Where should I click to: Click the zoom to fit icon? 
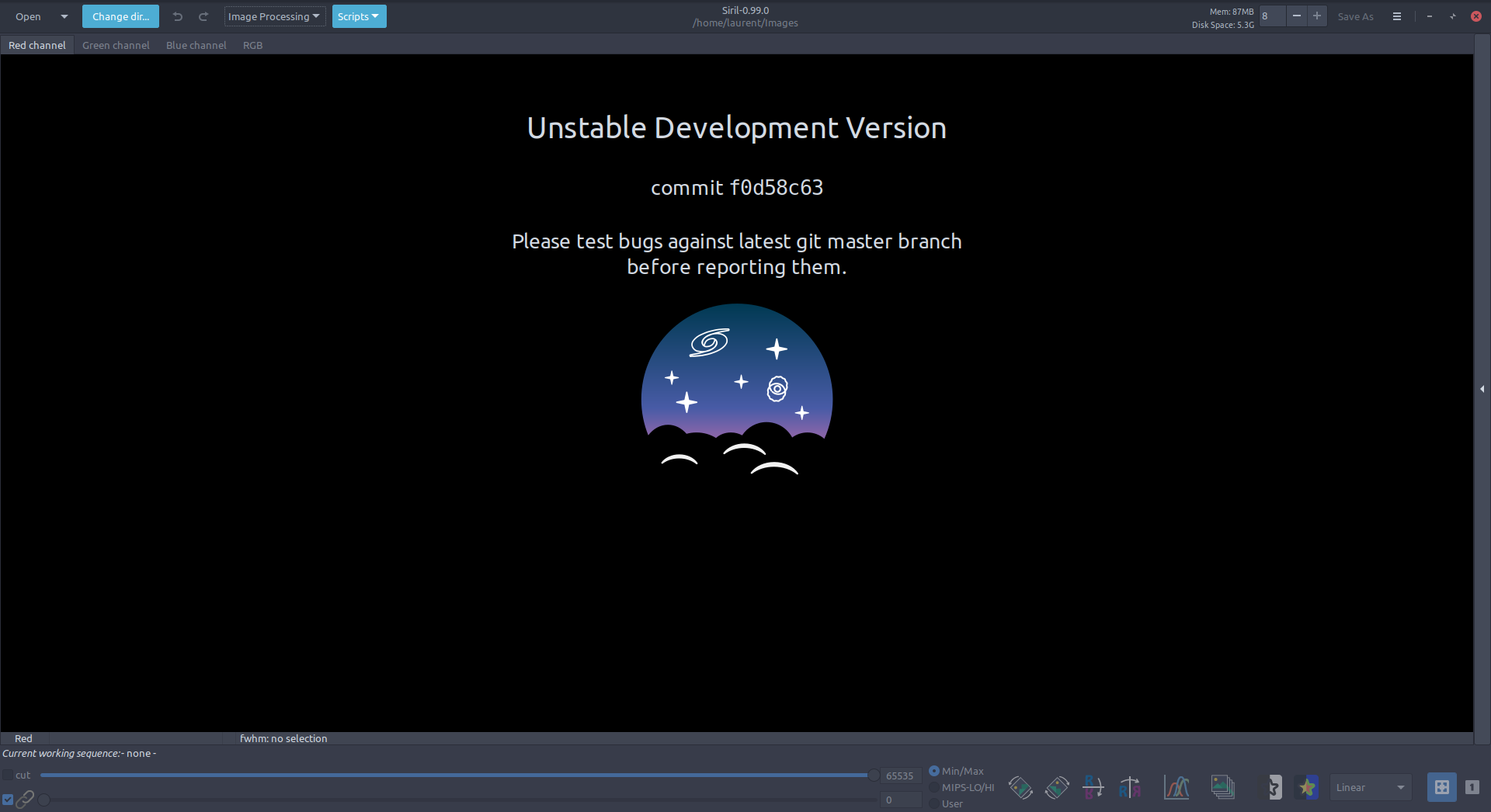[x=1441, y=787]
